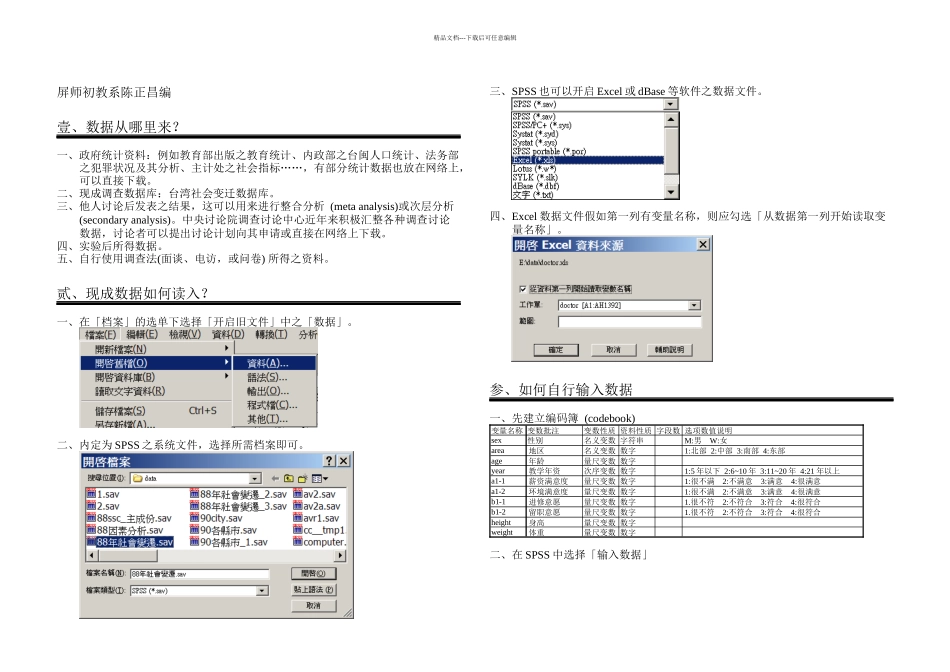The width and height of the screenshot is (950, 672).
Task: Select the highlighted 88年社會變遷.sav file
Action: pos(130,542)
